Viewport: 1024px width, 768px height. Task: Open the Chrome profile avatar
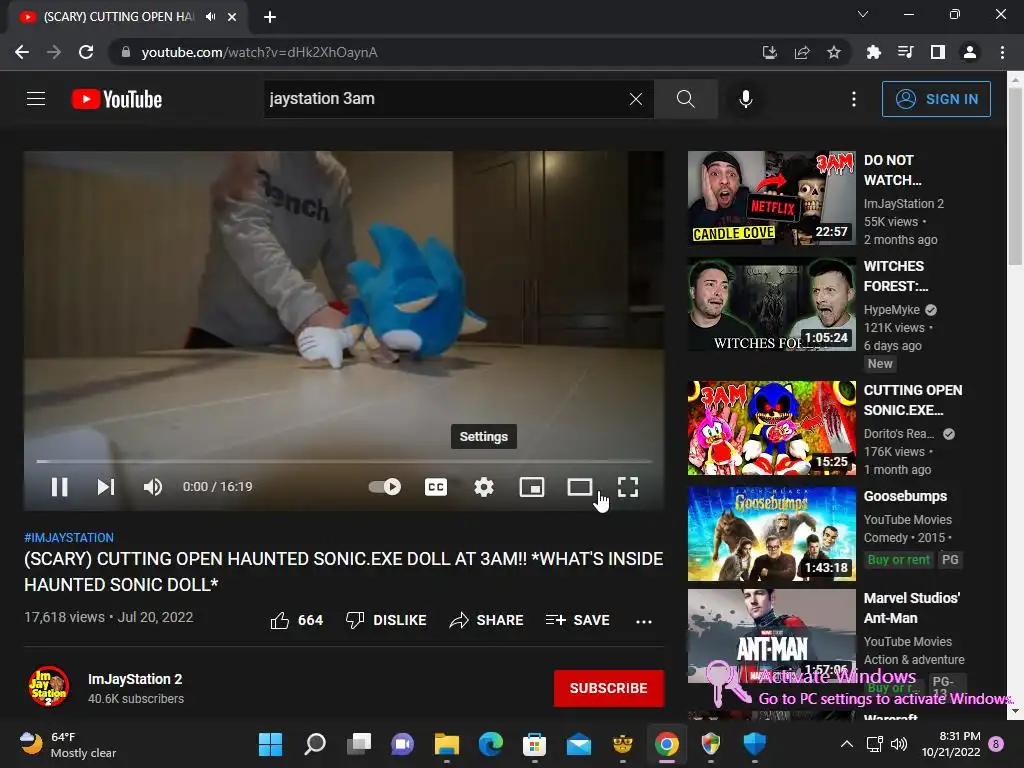click(970, 52)
